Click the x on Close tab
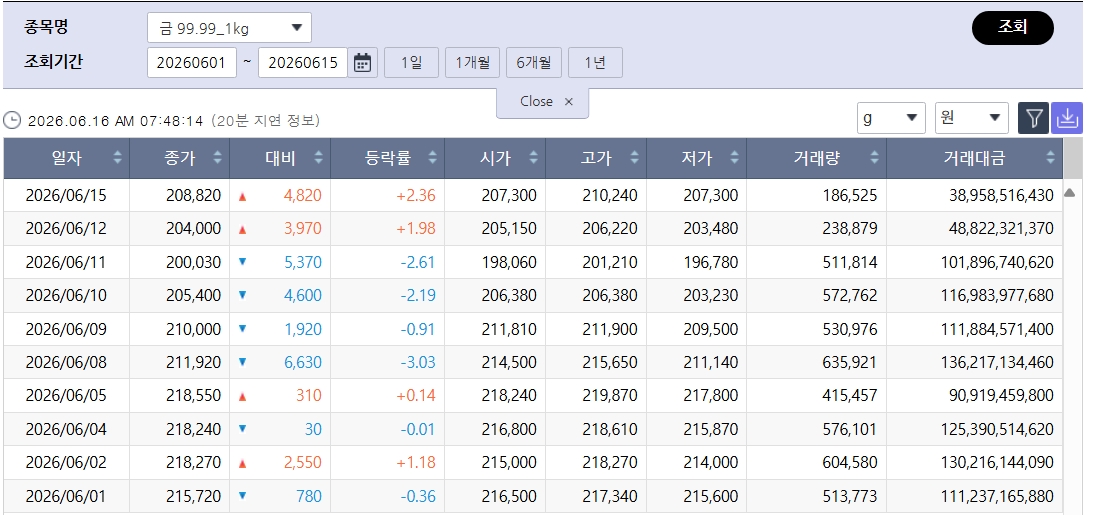1108x515 pixels. 569,102
